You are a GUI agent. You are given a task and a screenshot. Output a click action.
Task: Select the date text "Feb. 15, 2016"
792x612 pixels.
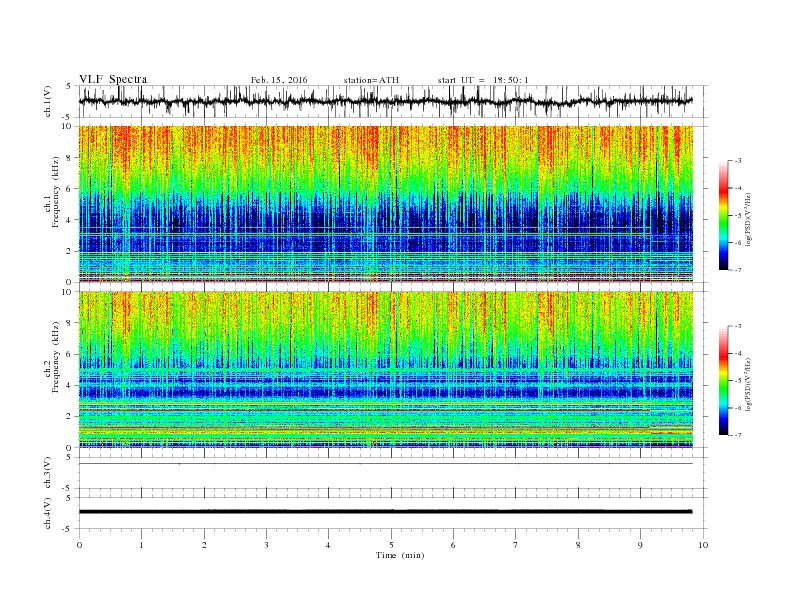(x=279, y=80)
